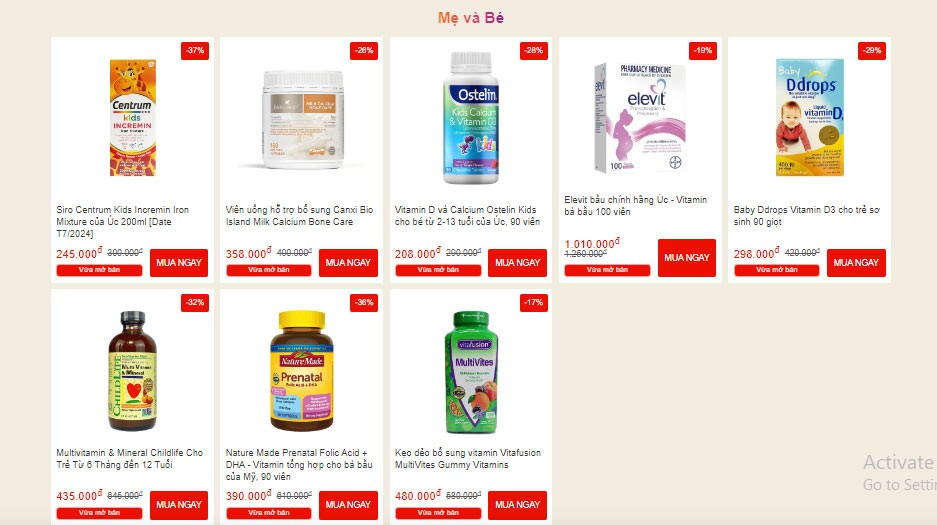Open Elevit bầu chính hãng Úc title
The width and height of the screenshot is (937, 525).
[636, 205]
